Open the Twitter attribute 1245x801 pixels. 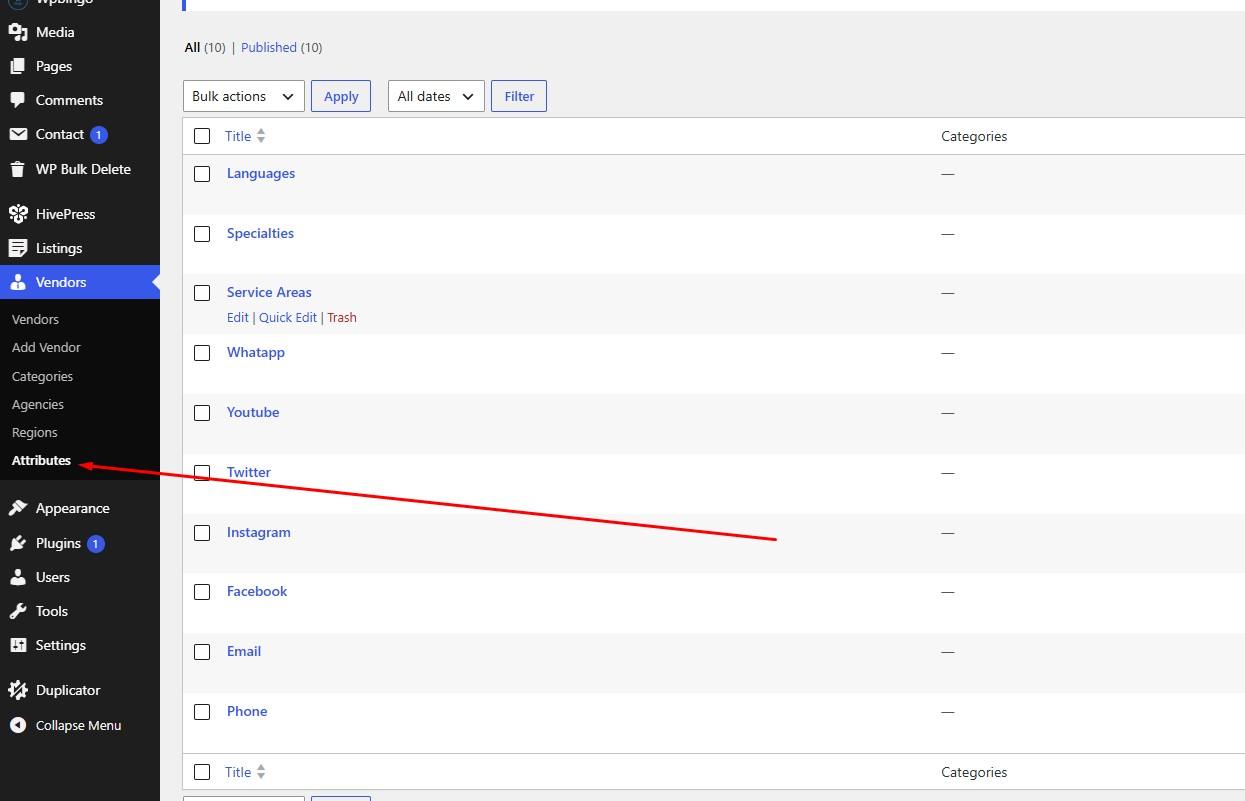(x=249, y=472)
